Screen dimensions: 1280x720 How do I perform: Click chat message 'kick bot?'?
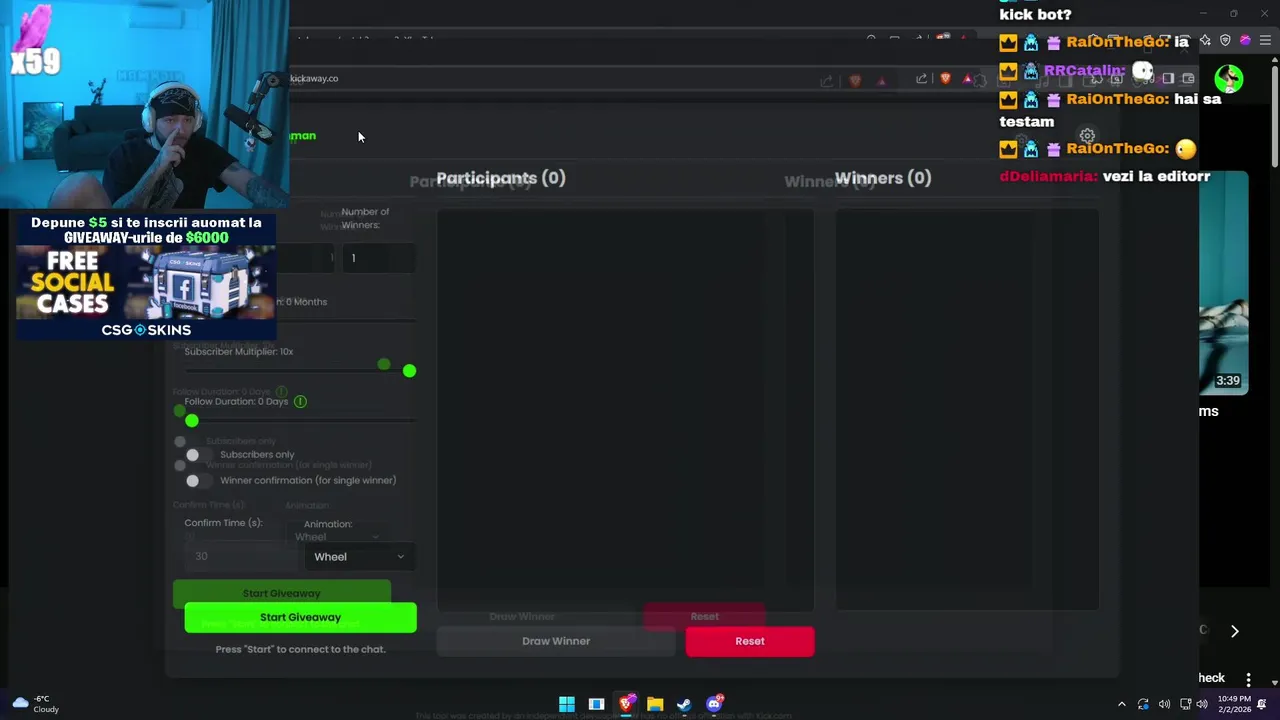pyautogui.click(x=1035, y=15)
